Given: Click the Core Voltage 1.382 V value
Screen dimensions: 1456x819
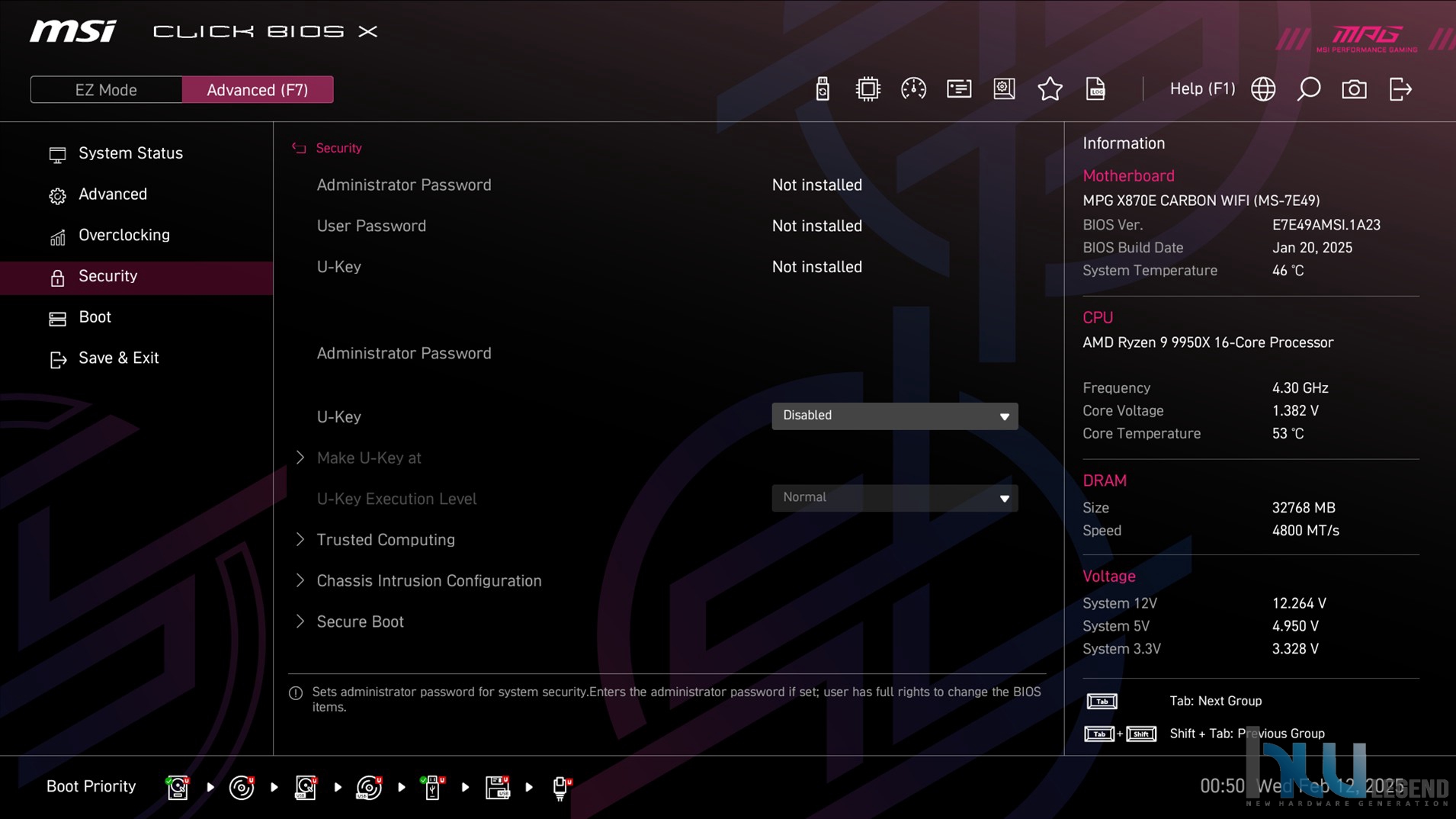Looking at the screenshot, I should (1294, 411).
